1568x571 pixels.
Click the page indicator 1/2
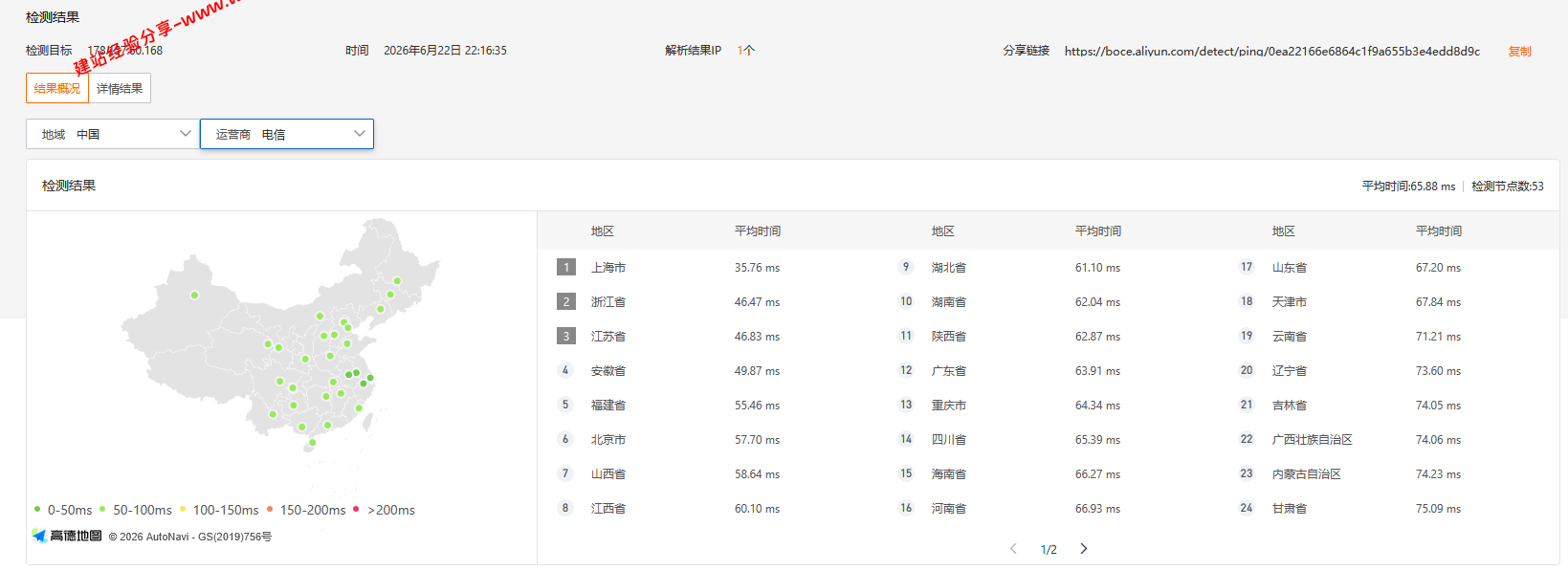1049,550
